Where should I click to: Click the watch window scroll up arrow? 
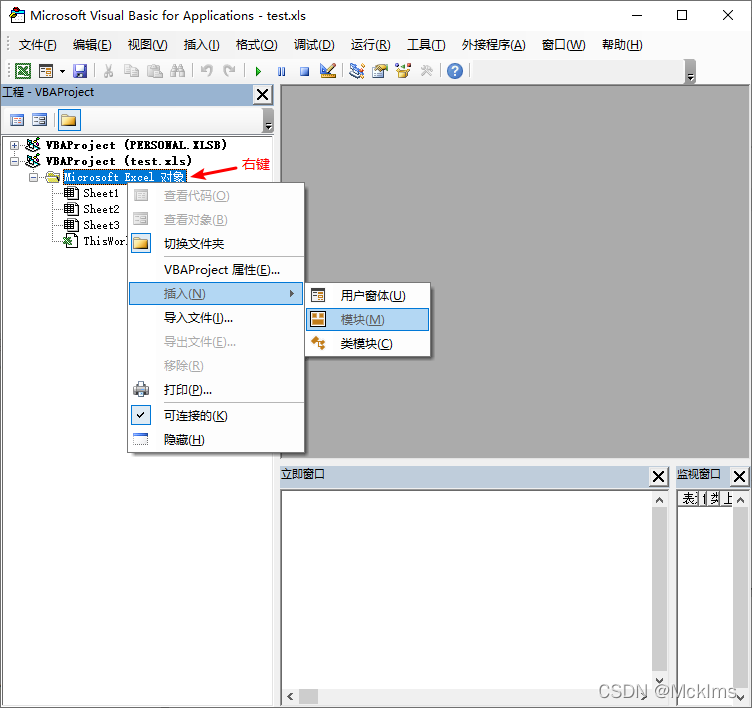tap(740, 500)
